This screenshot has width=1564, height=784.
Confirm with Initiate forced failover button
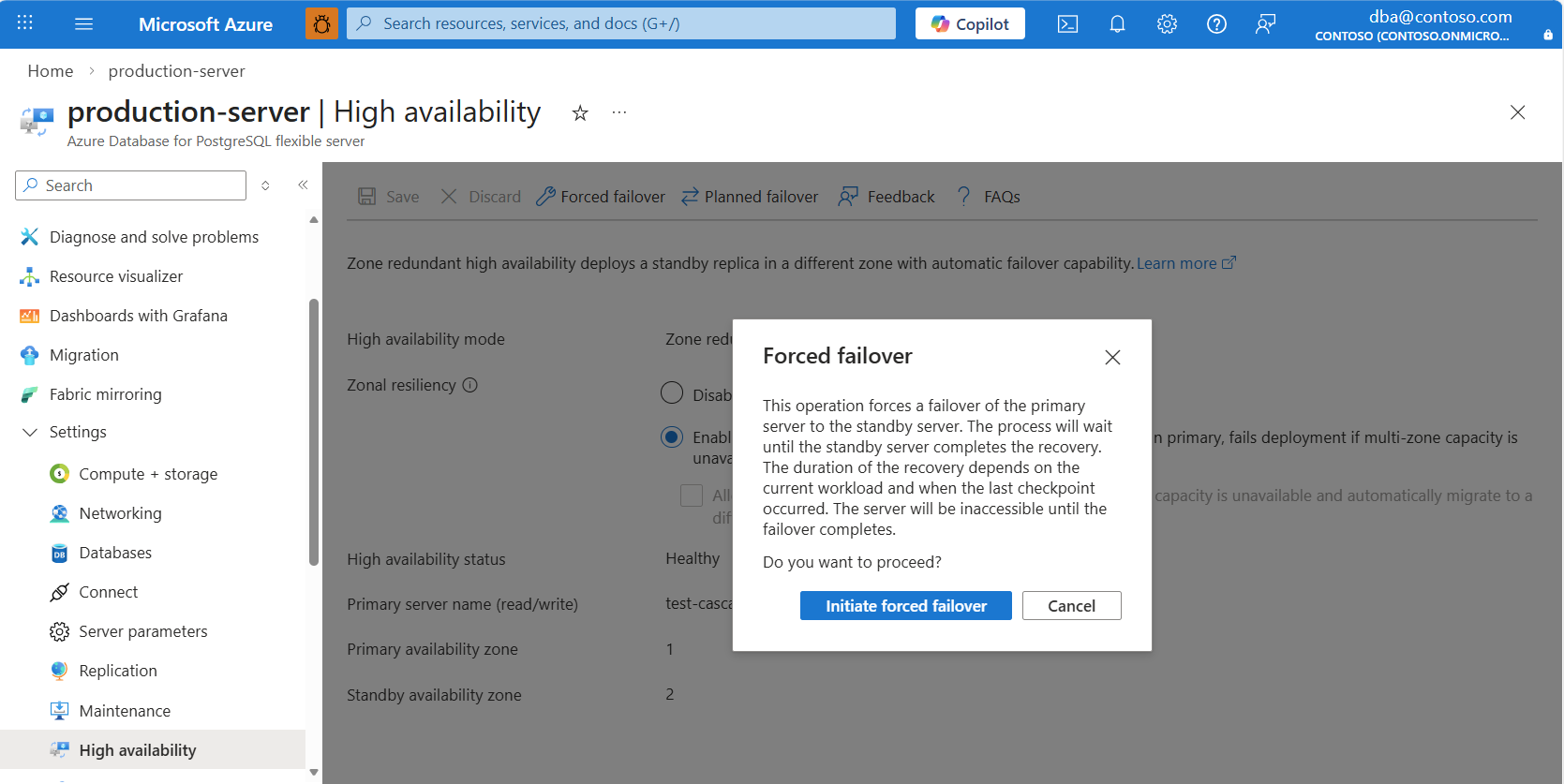point(905,606)
